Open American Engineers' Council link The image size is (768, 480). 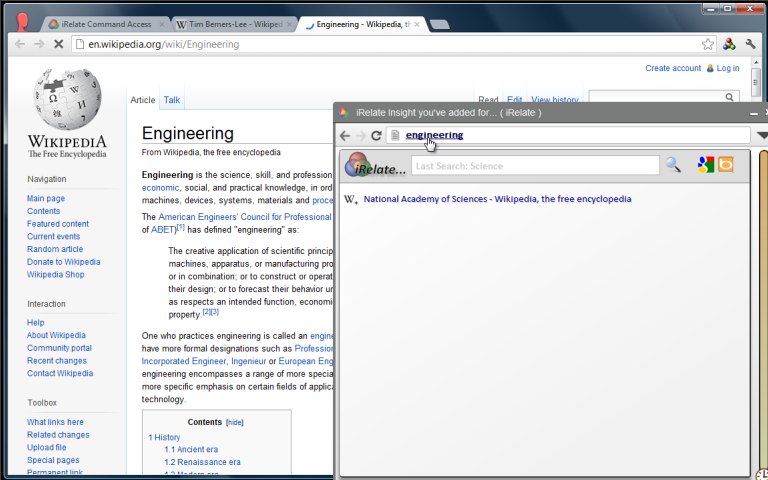pos(245,217)
